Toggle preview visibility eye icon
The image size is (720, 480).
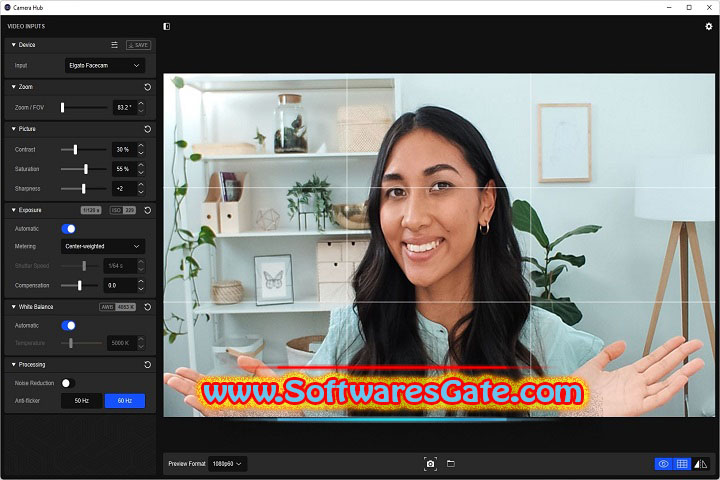(x=664, y=464)
